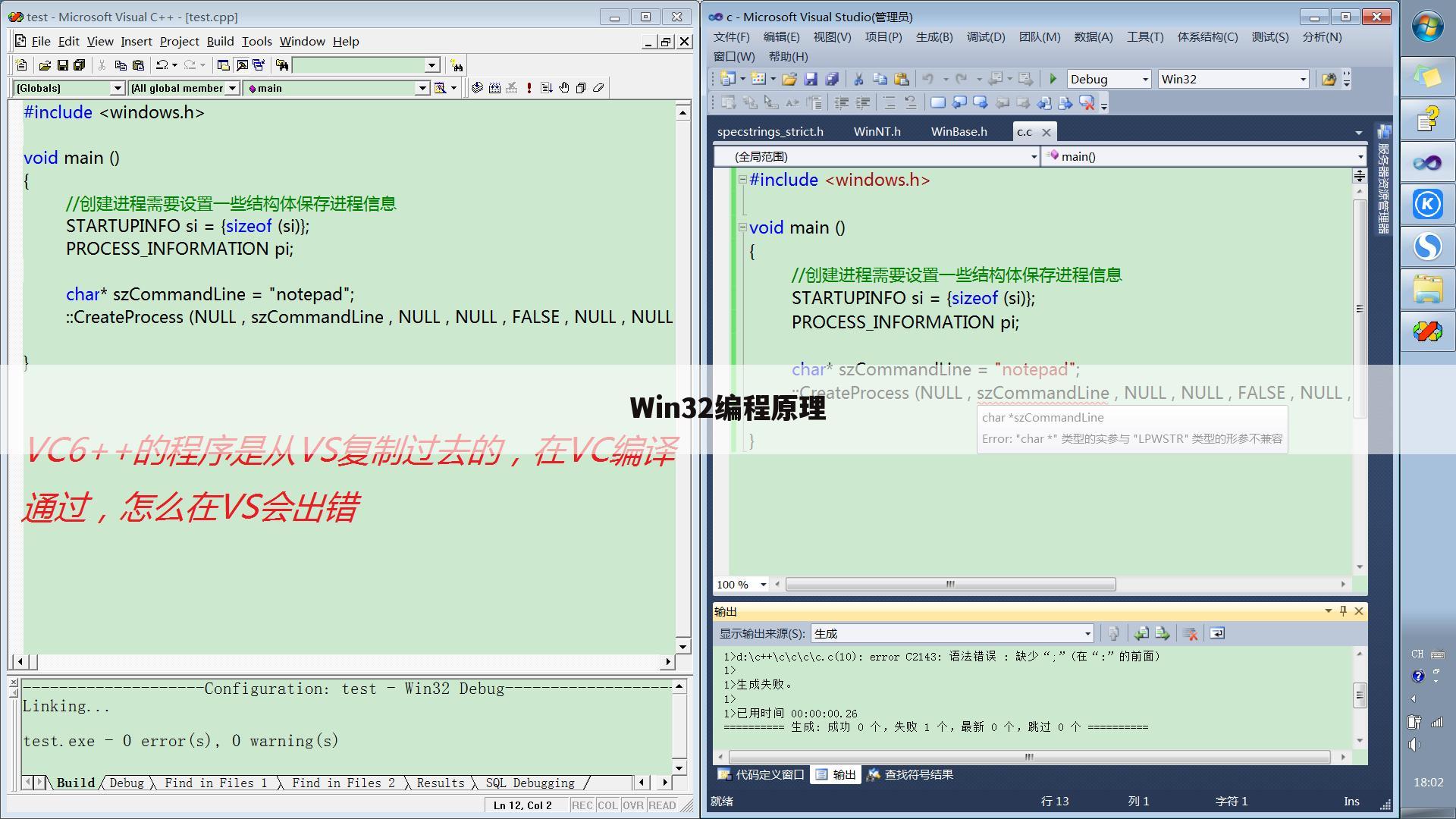1456x819 pixels.
Task: Click the Compile icon in VC++ build toolbar
Action: 477,88
